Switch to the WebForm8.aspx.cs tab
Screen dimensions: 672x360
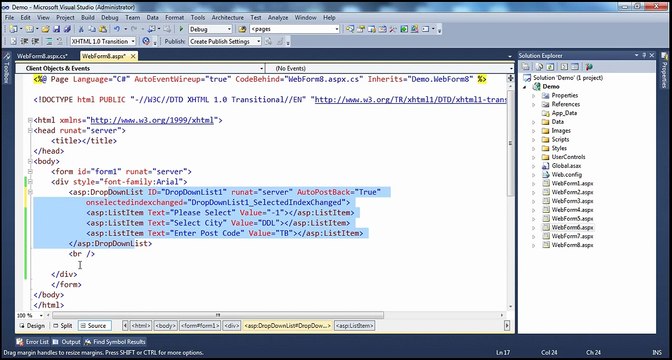42,56
